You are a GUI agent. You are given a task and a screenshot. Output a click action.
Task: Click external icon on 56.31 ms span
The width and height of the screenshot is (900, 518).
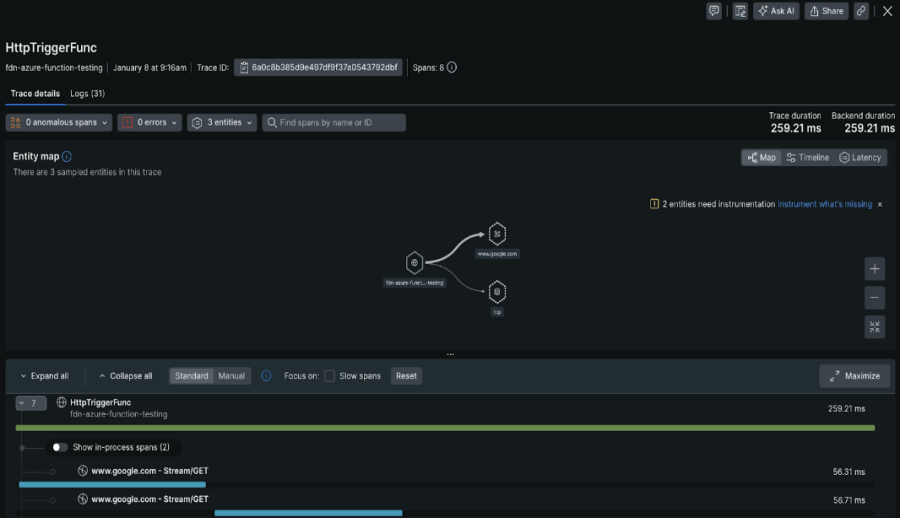[83, 471]
